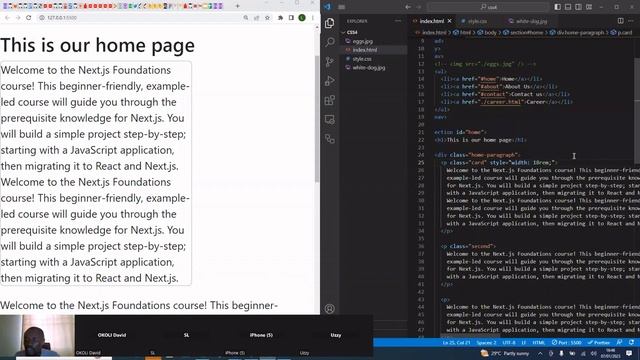Click line 25 with class card in editor

[x=499, y=162]
